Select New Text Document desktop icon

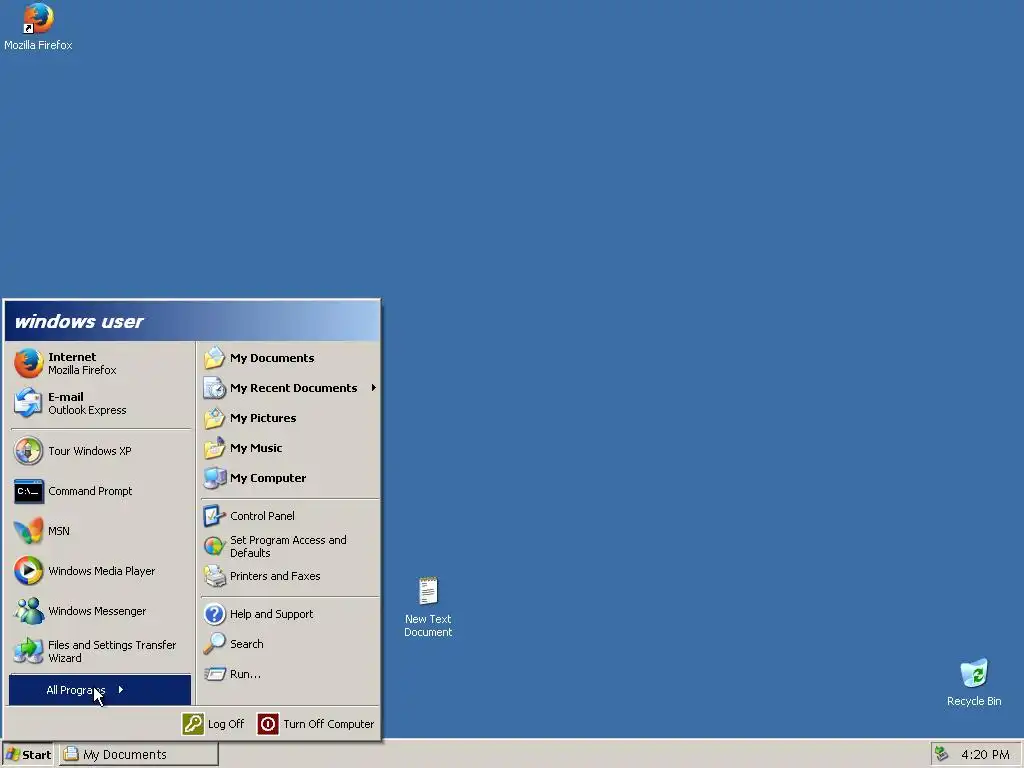point(428,592)
